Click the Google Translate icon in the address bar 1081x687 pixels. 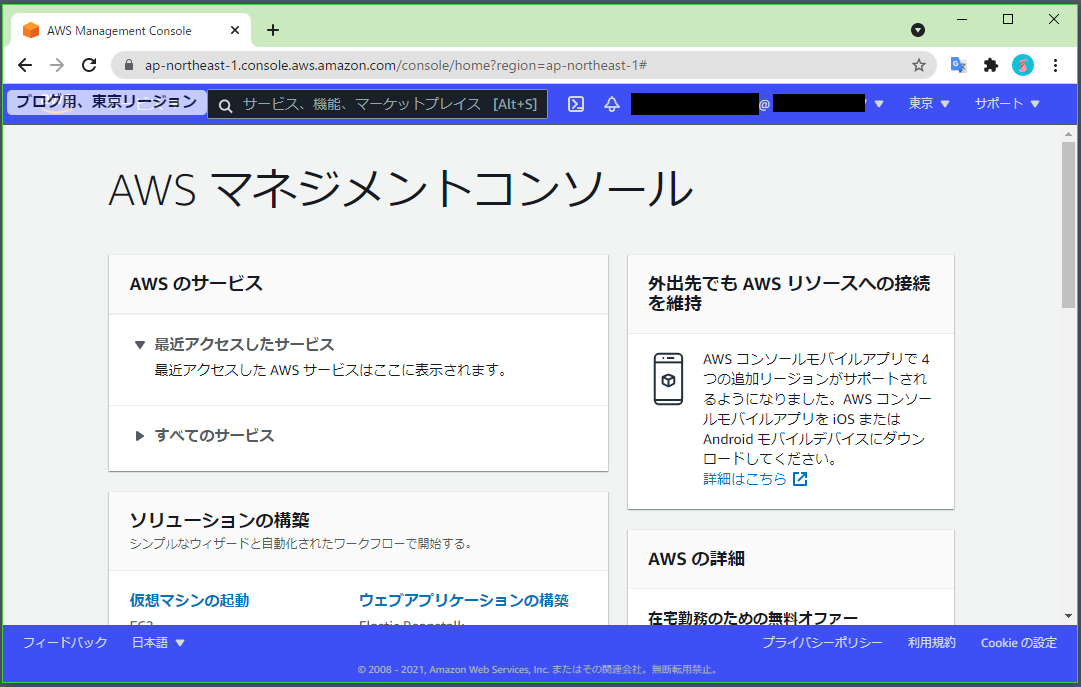pos(958,64)
